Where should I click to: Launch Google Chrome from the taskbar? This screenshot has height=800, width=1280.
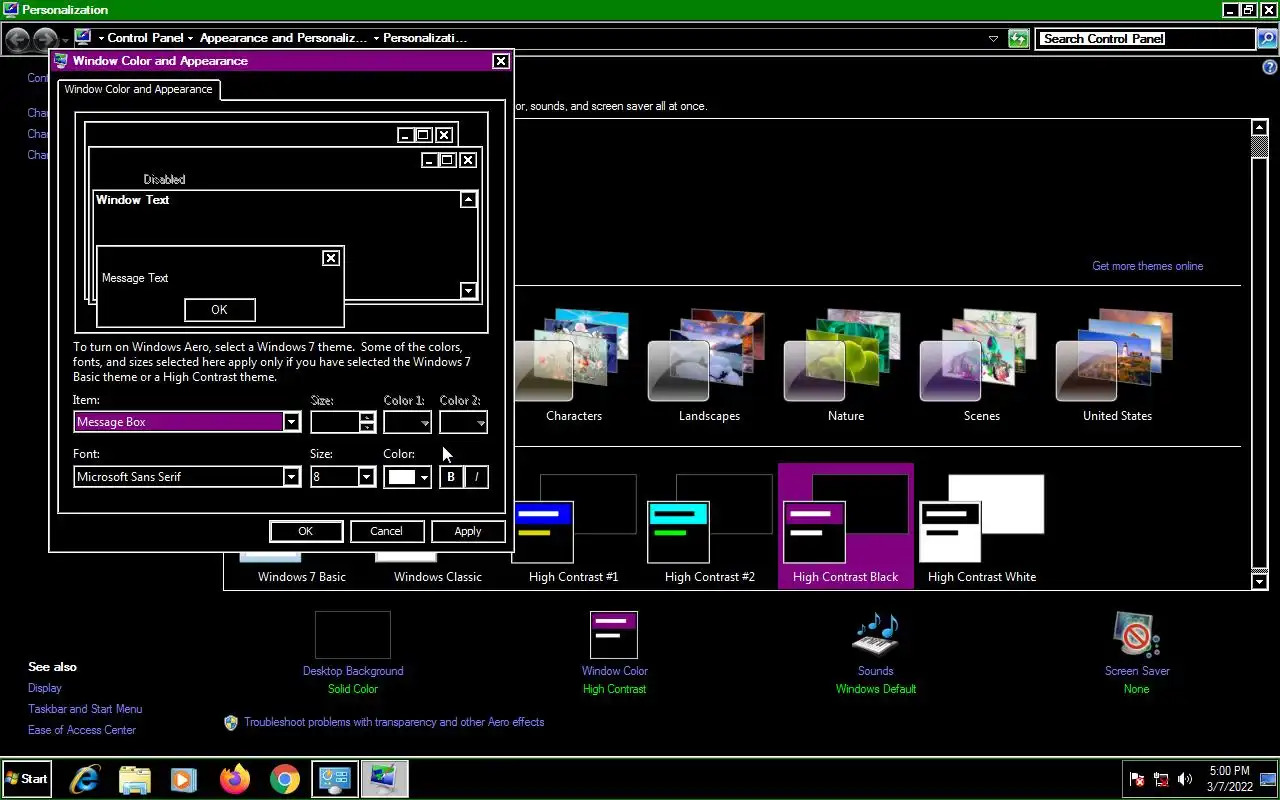pos(285,779)
